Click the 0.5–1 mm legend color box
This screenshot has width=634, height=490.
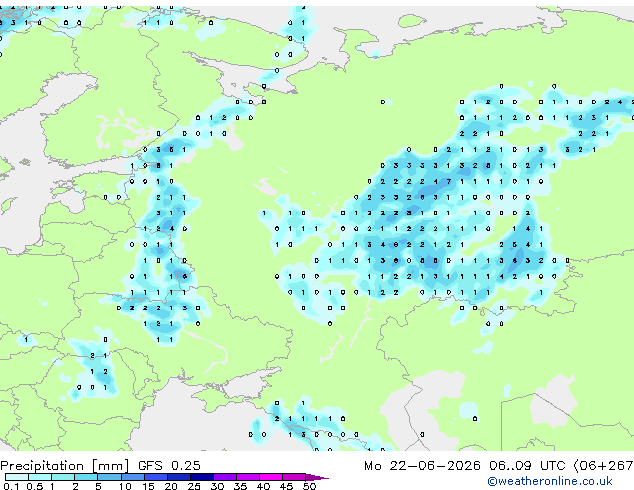click(40, 477)
